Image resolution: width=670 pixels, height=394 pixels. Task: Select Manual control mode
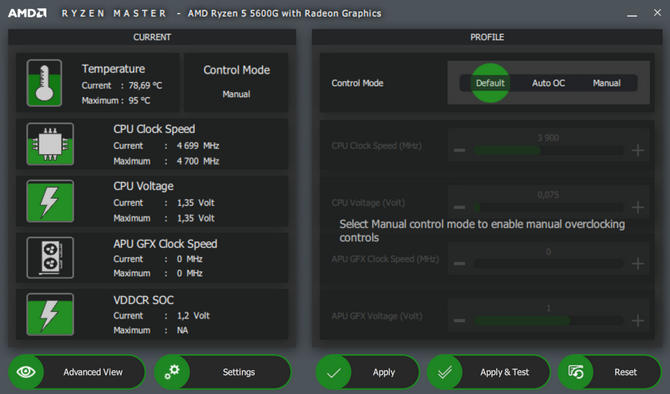(x=606, y=83)
